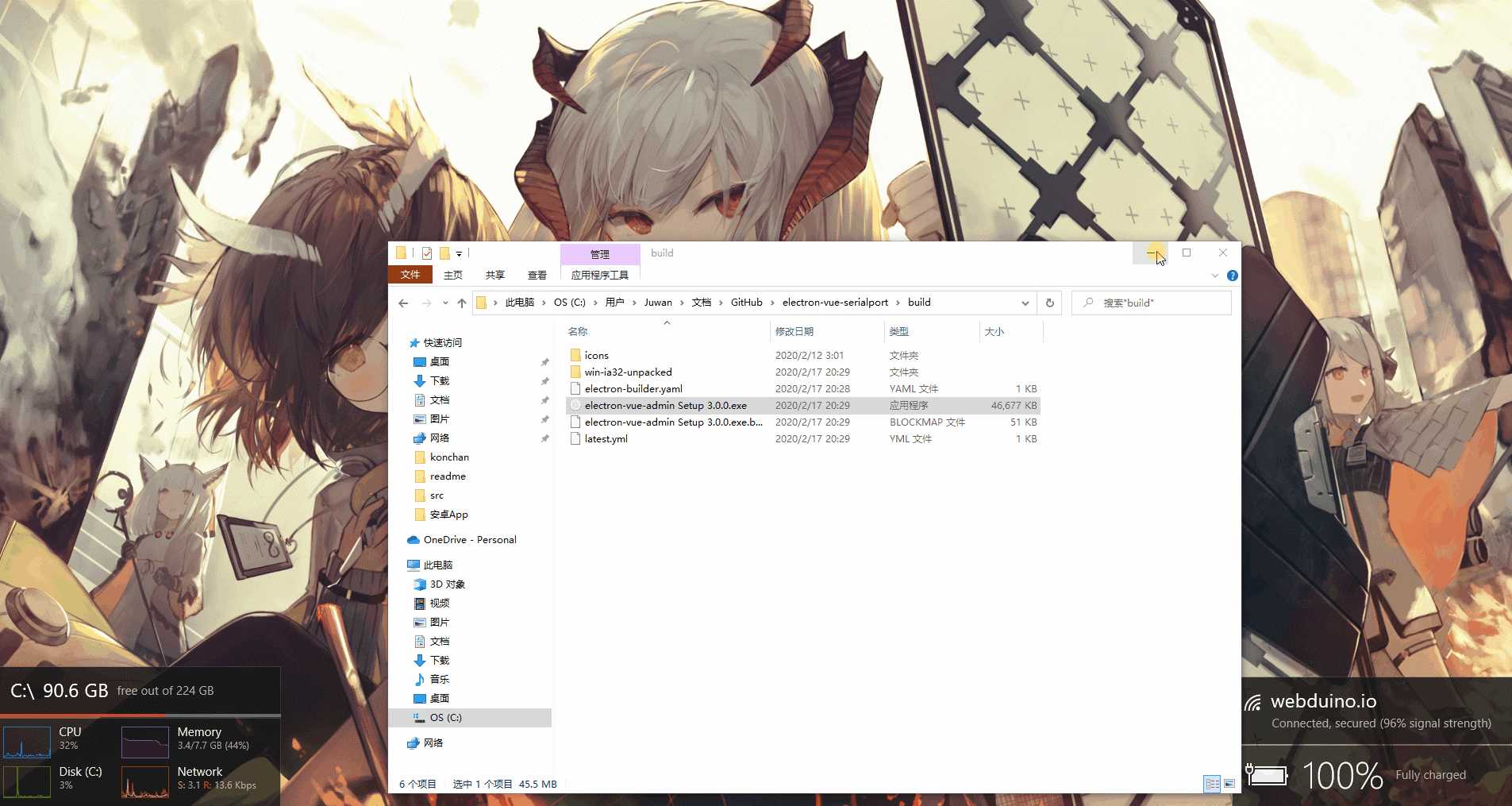Open the 安卓App folder in sidebar
Screen dimensions: 1512x806
pos(448,514)
